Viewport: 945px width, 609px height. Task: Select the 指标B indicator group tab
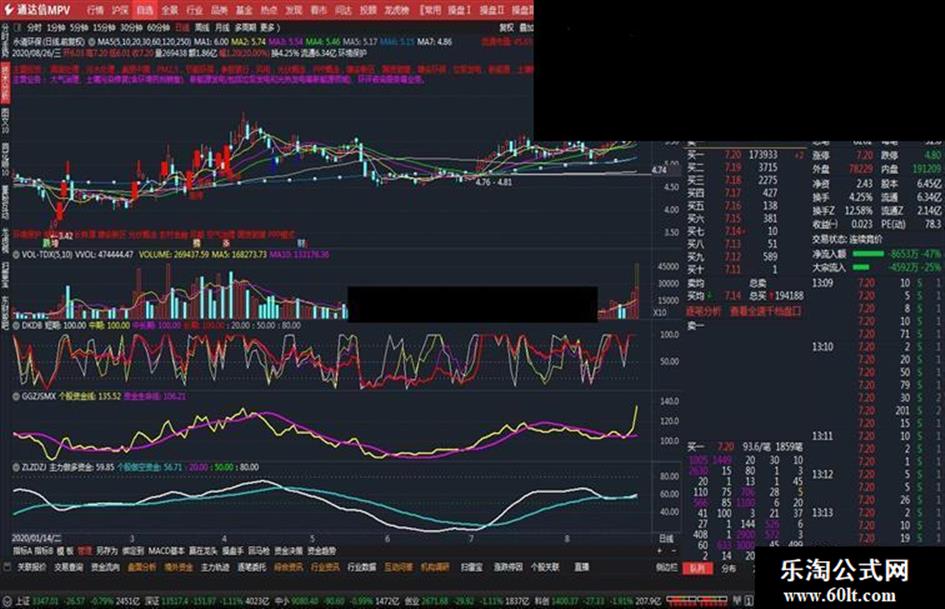(x=43, y=551)
